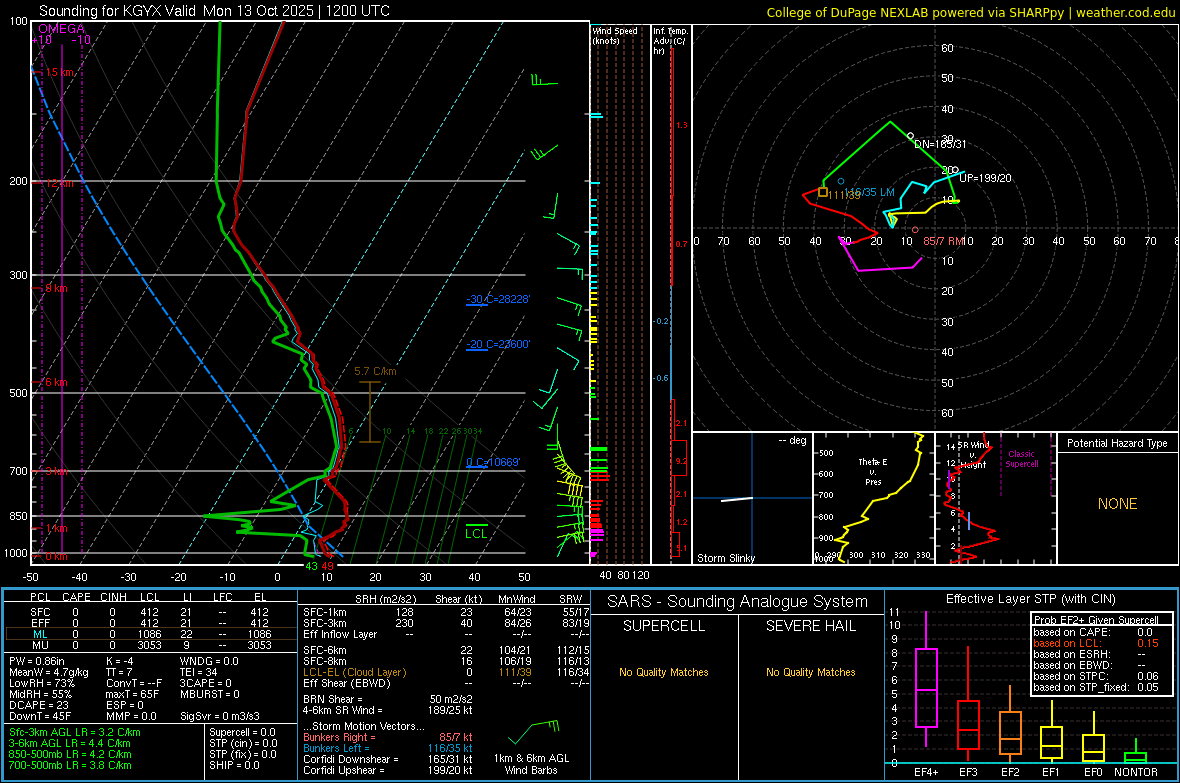The width and height of the screenshot is (1180, 783).
Task: Click the DownT = 45F value
Action: coord(40,716)
